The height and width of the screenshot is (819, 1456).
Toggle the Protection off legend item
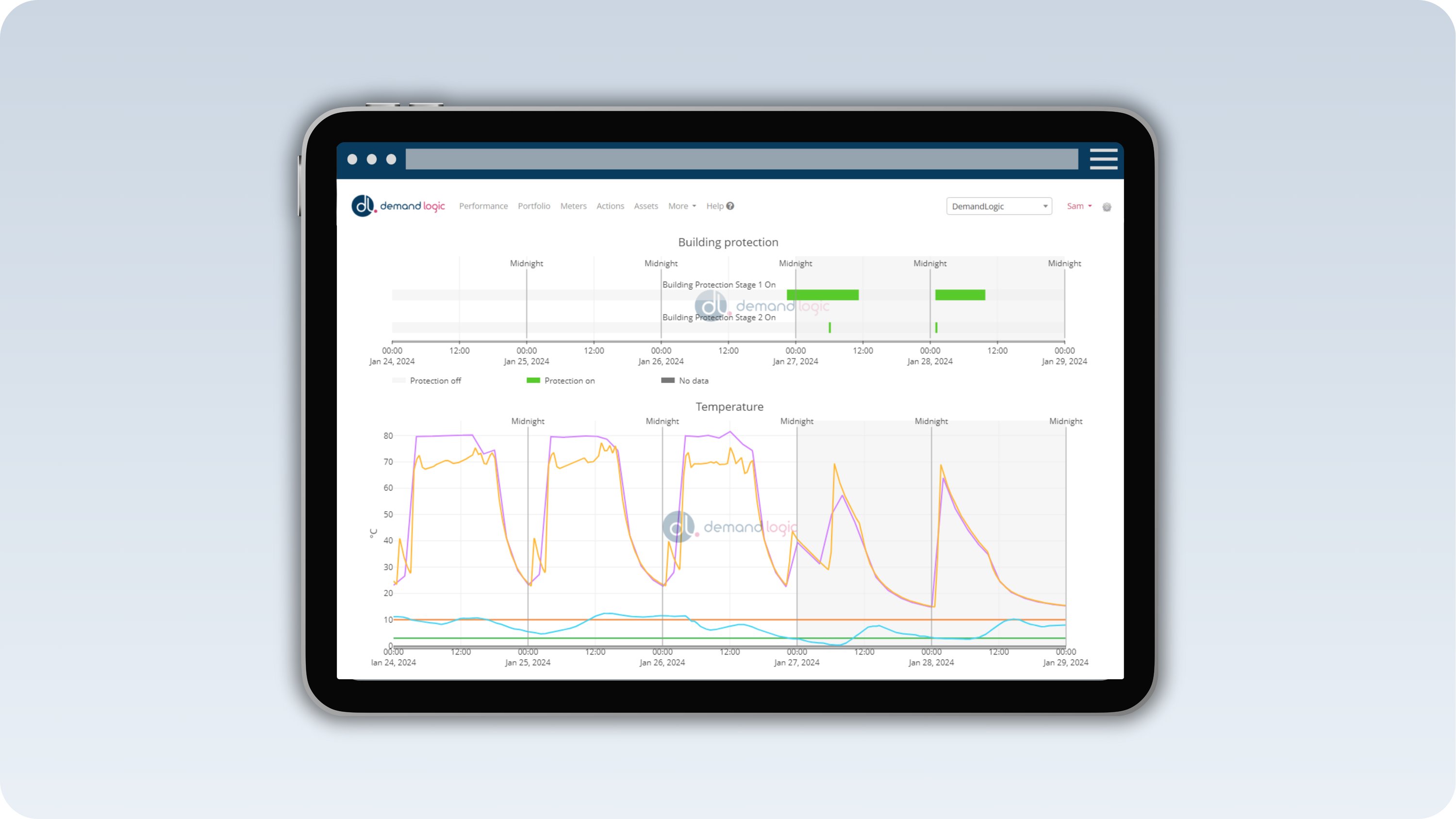(x=435, y=381)
